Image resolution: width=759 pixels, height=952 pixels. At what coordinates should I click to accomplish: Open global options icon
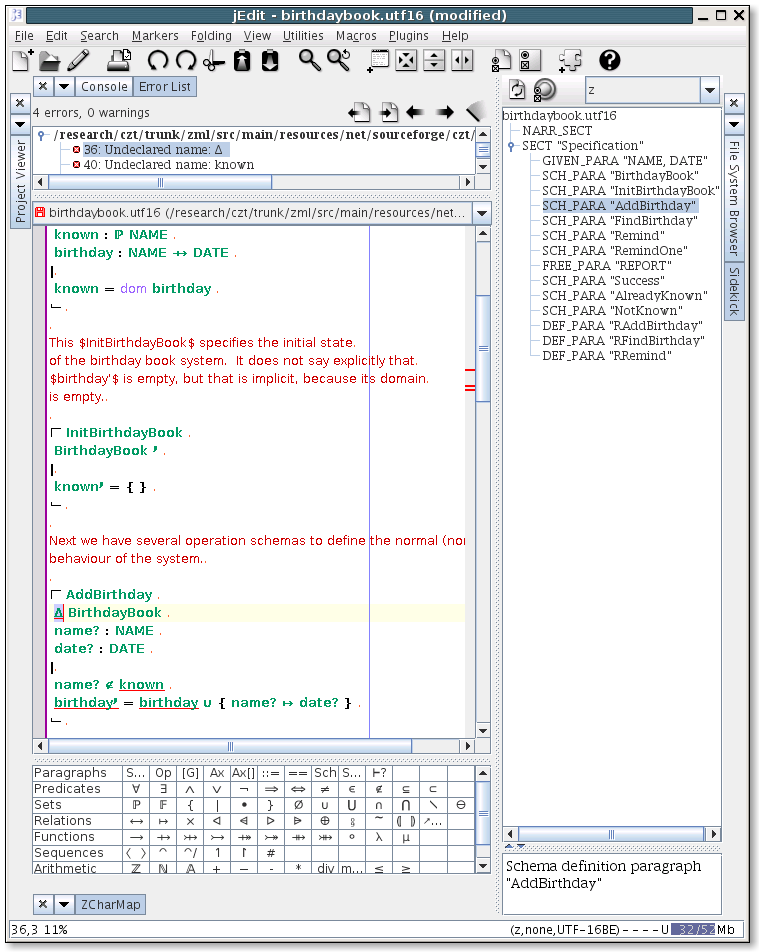tap(530, 60)
